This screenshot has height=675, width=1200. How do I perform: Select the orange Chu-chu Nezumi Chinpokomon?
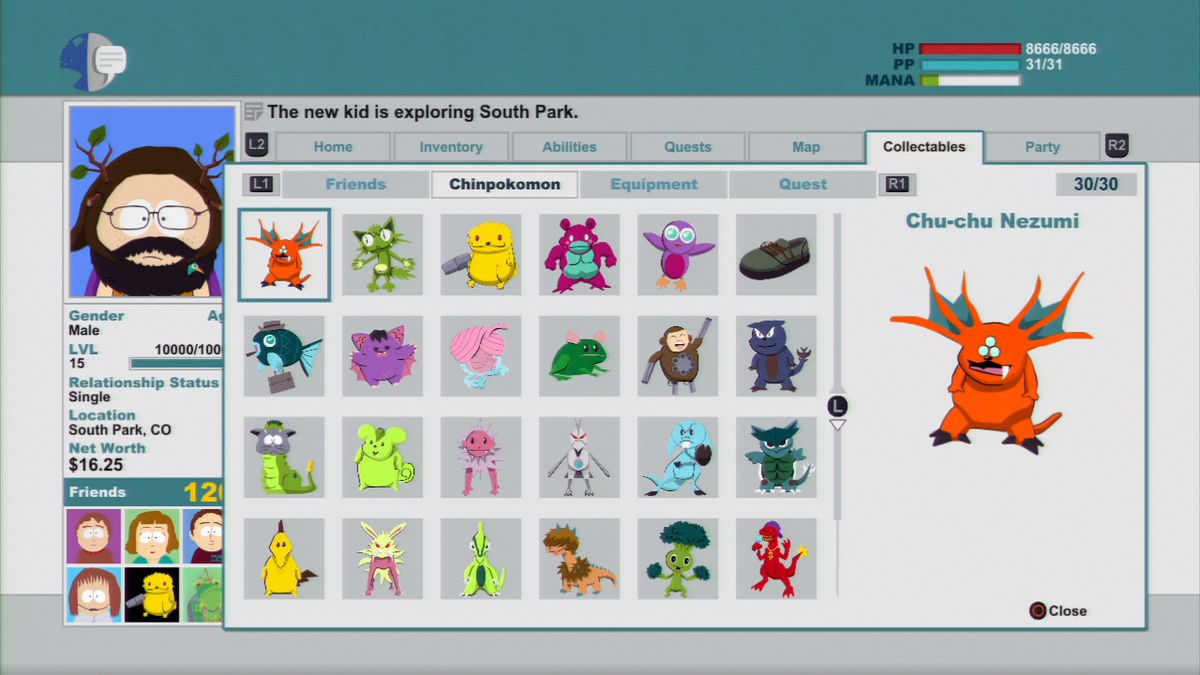coord(283,254)
